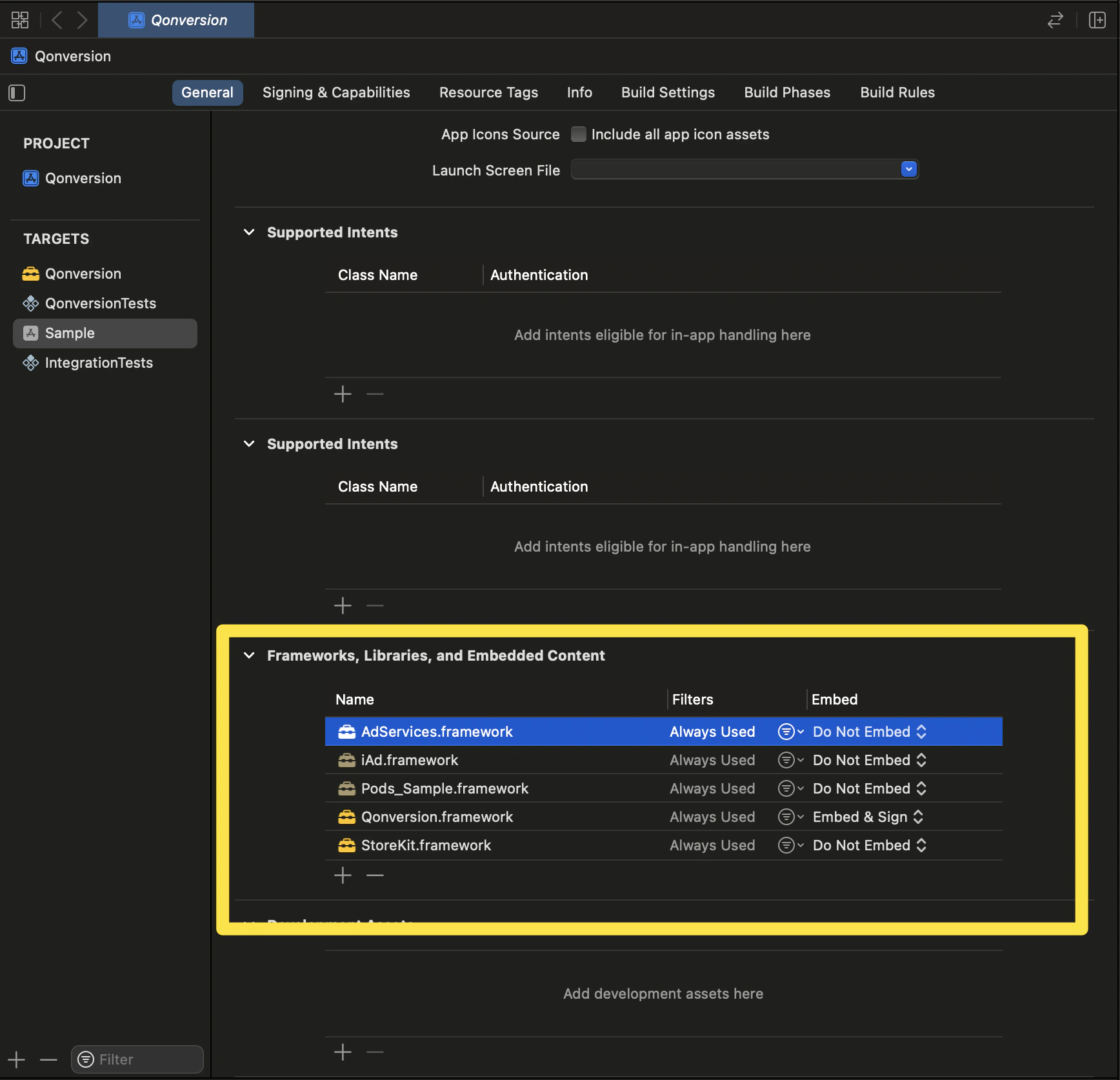
Task: Go back using the left arrow
Action: tap(57, 20)
